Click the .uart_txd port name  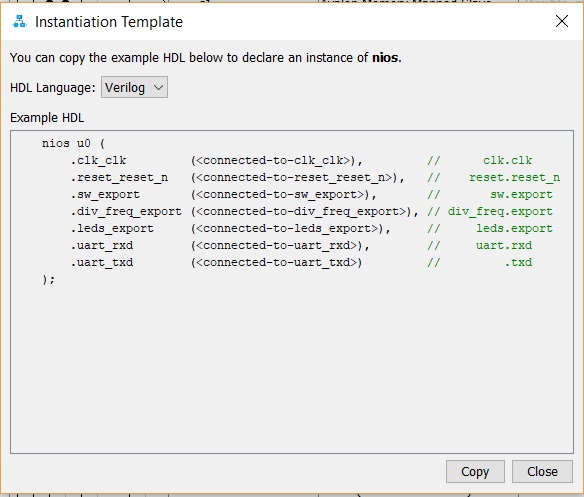102,263
